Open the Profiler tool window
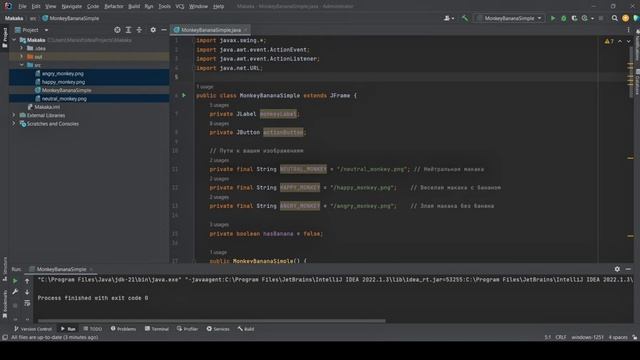This screenshot has height=360, width=640. tap(188, 329)
